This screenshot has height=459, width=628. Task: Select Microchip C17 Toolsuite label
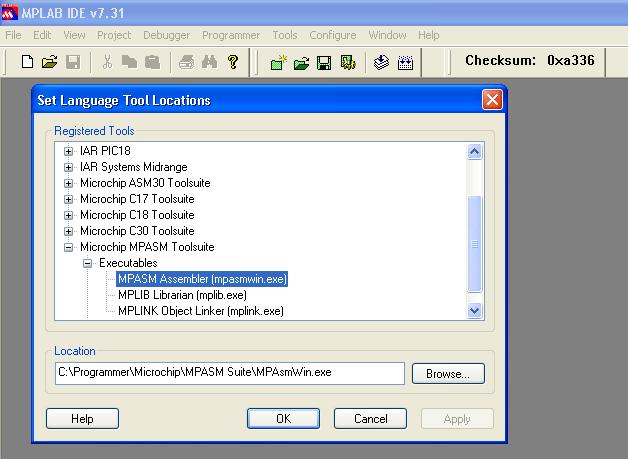click(x=137, y=199)
